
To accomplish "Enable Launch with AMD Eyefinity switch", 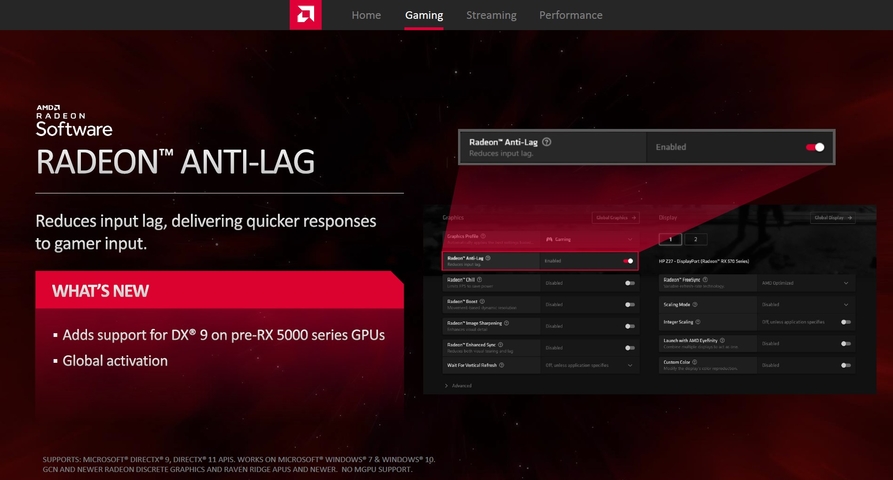I will click(846, 343).
